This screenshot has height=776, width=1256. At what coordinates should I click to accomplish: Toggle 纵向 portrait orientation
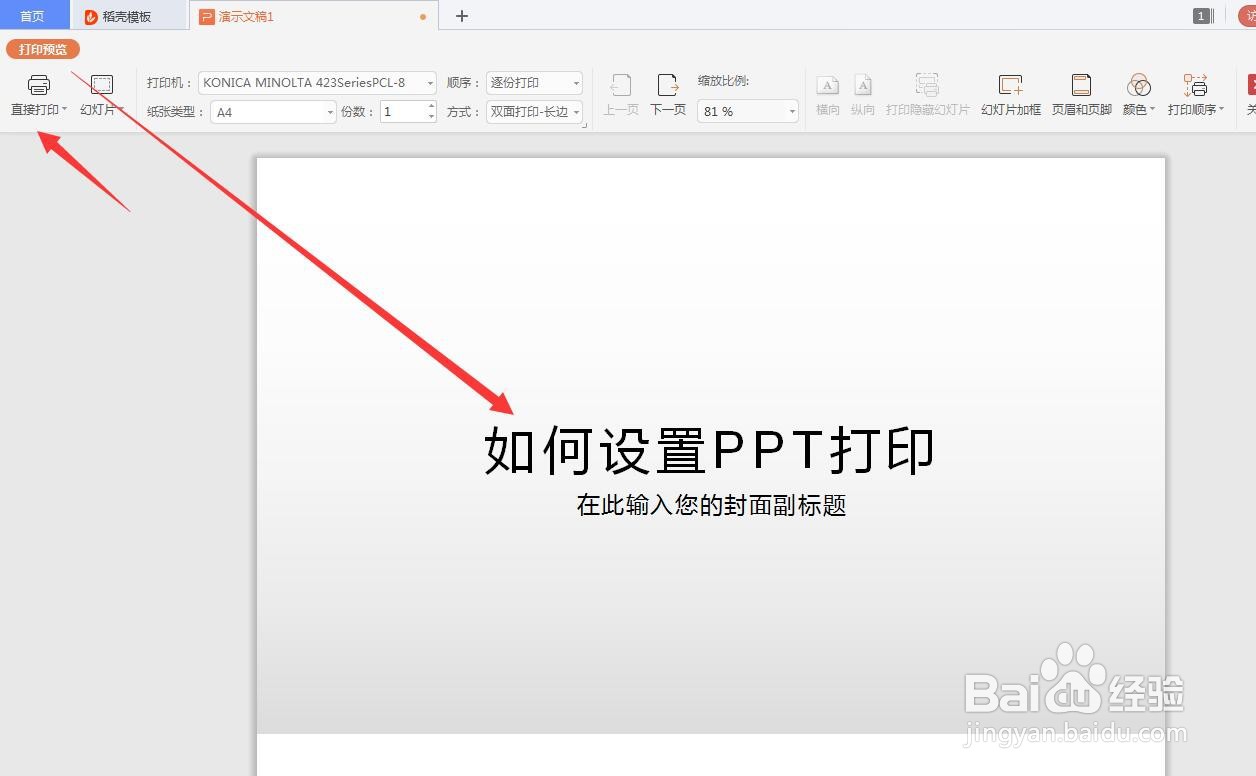[862, 95]
